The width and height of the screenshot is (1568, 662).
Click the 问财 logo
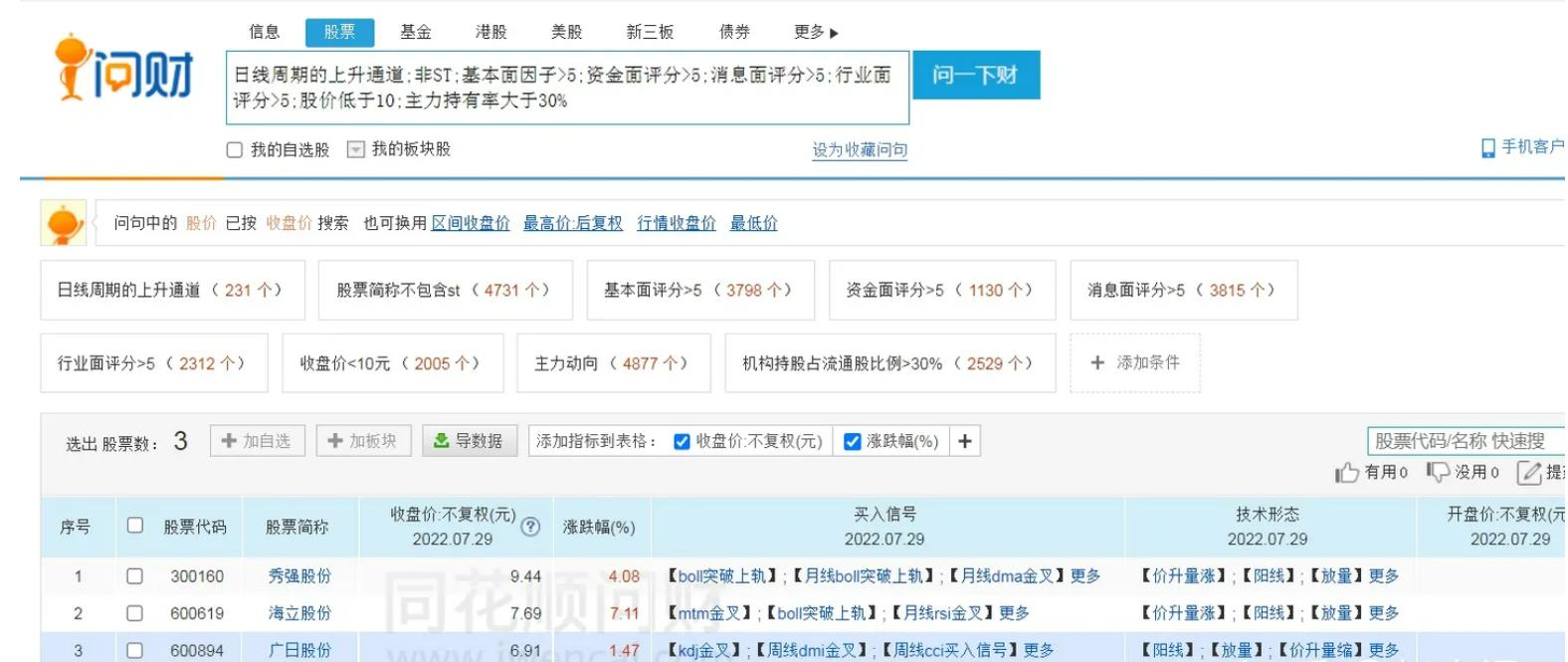[123, 68]
